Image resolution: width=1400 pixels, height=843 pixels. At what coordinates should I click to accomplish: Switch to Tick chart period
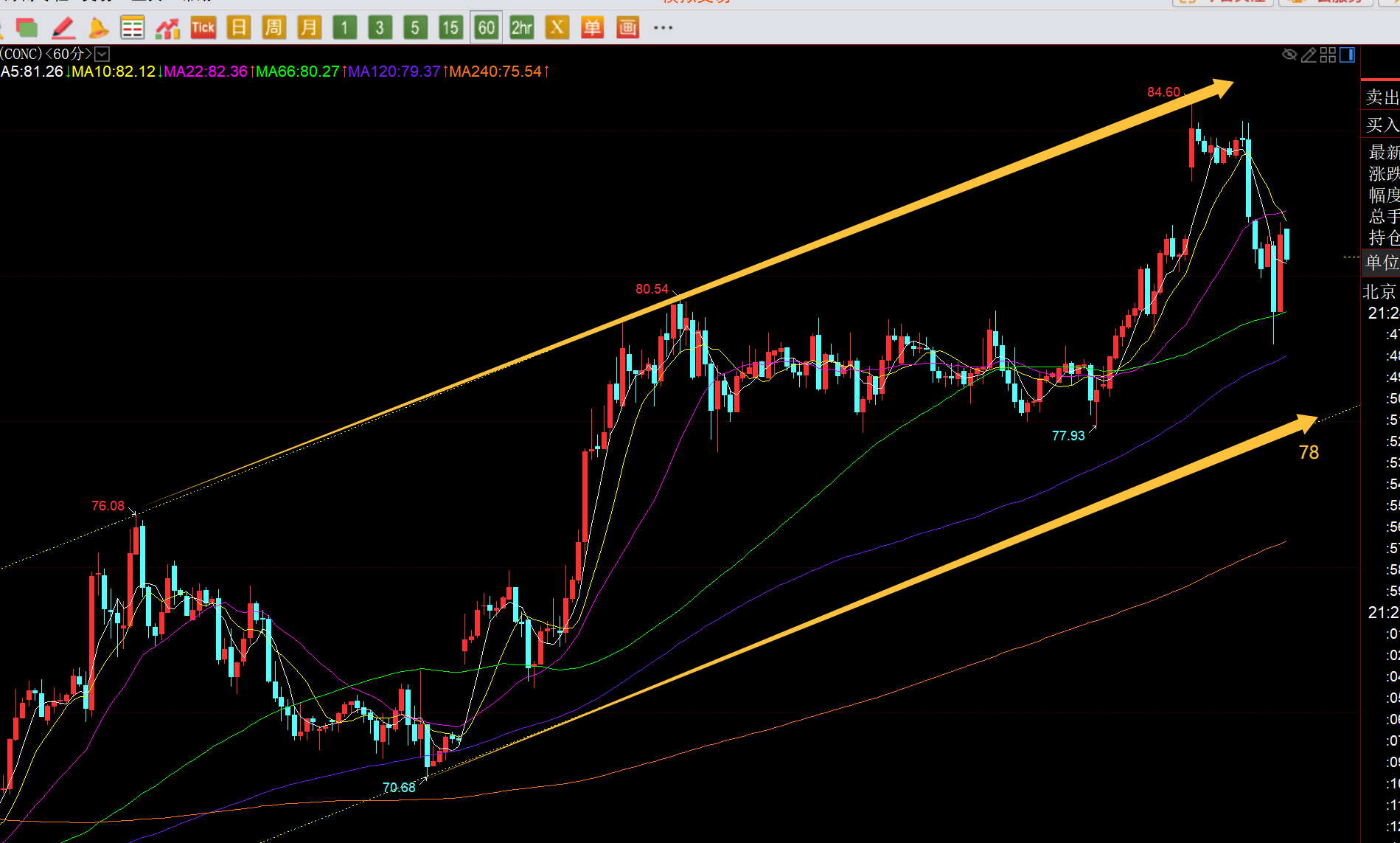click(203, 28)
